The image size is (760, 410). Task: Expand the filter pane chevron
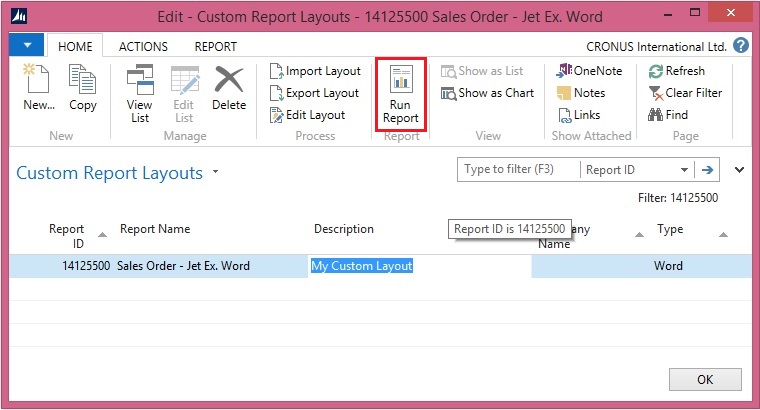click(740, 170)
